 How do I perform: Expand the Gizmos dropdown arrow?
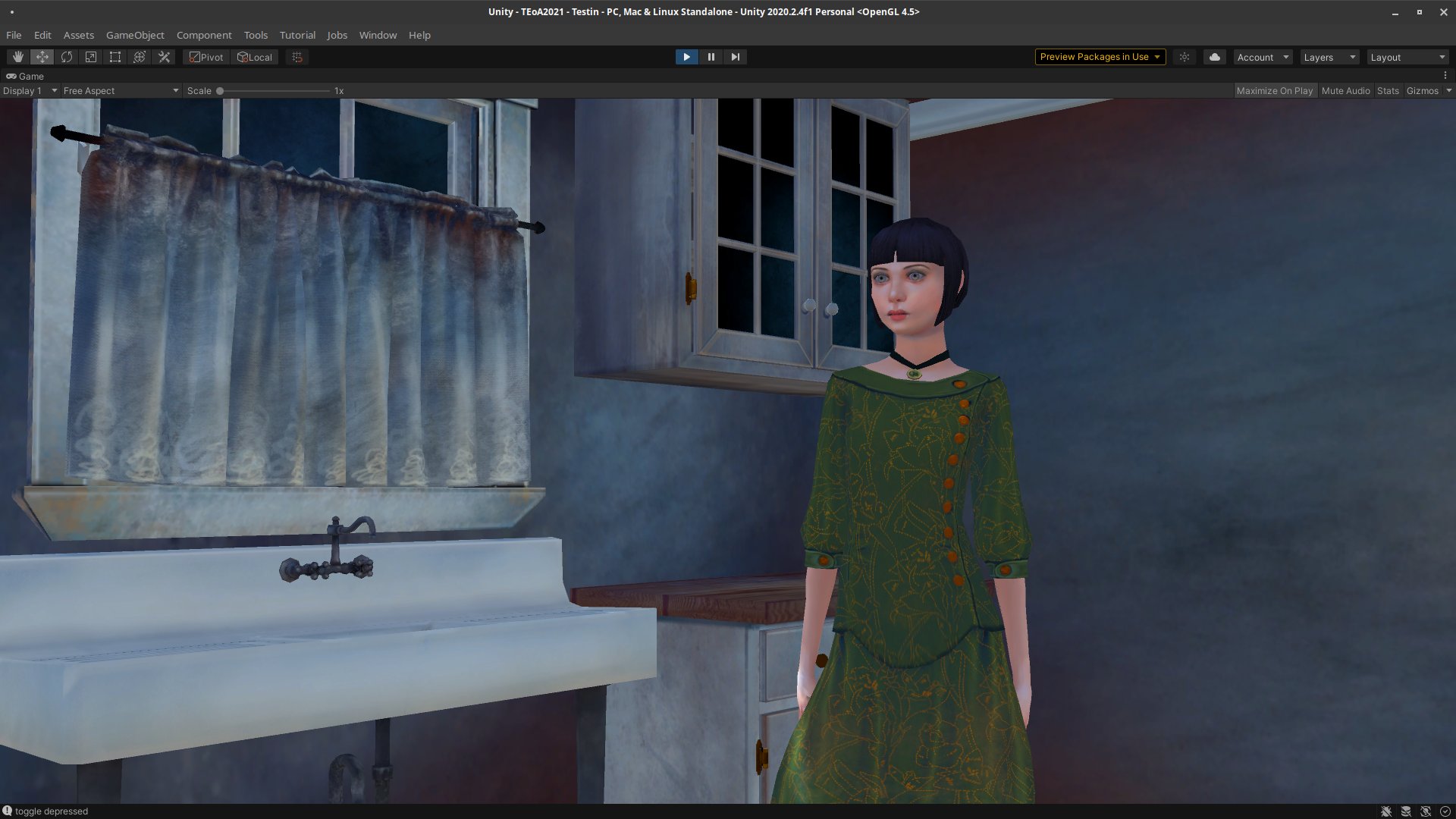[1448, 91]
